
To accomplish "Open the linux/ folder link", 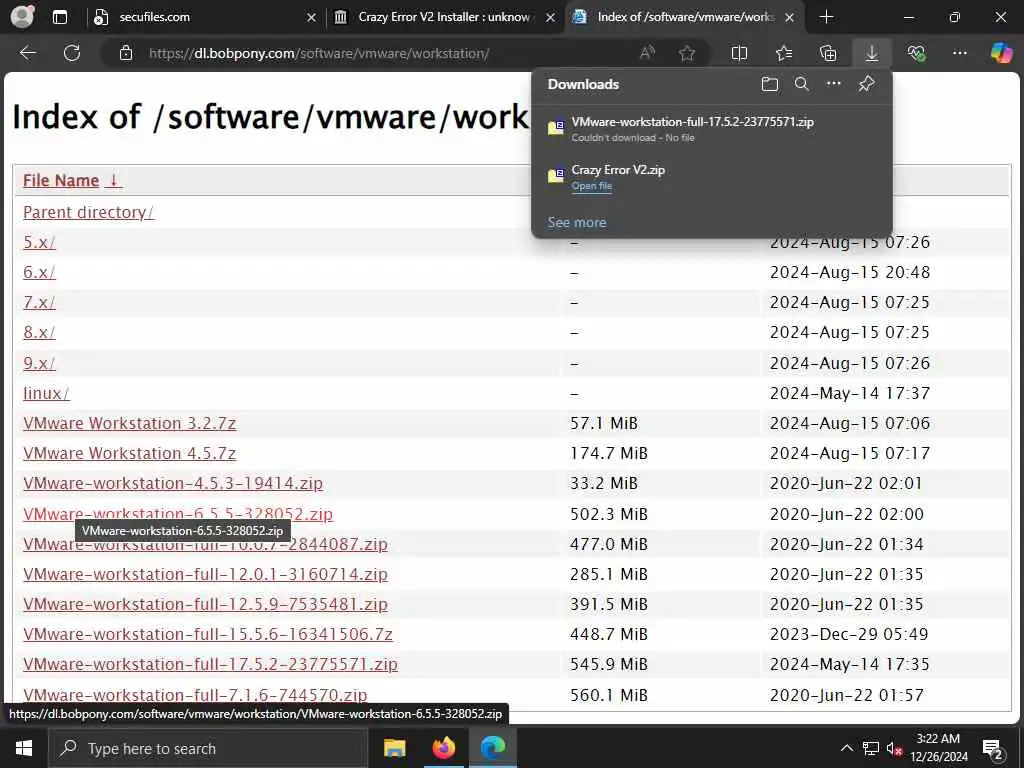I will tap(46, 393).
